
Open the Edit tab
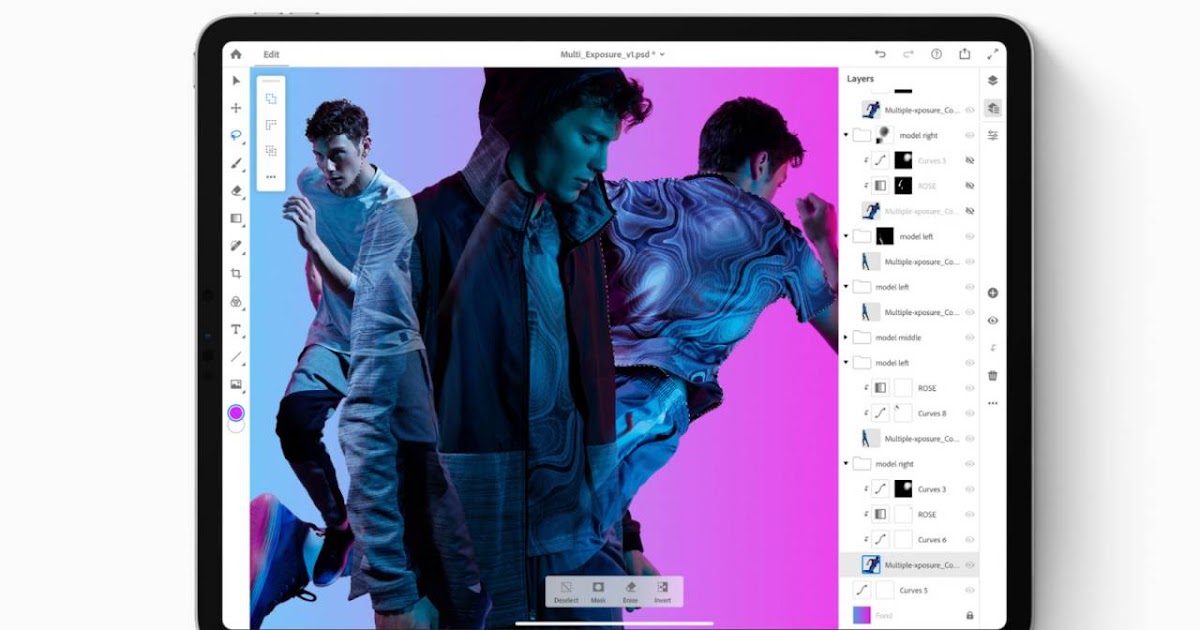pyautogui.click(x=271, y=55)
